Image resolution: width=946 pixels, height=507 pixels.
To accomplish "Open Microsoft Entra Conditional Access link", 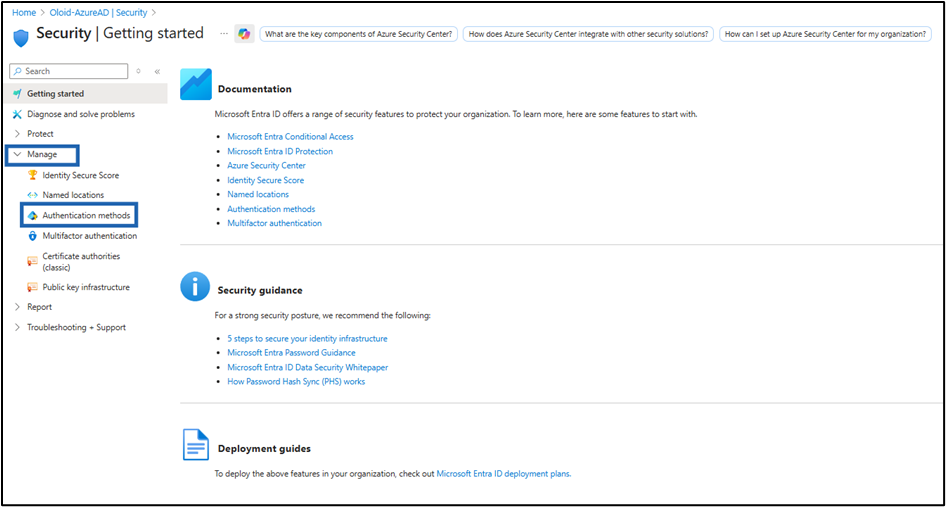I will (290, 137).
